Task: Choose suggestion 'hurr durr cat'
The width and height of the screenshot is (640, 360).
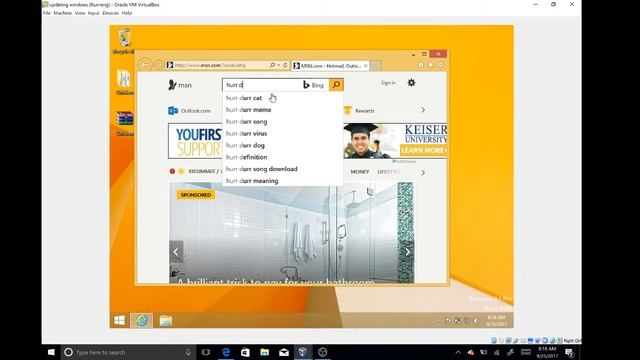Action: coord(282,98)
